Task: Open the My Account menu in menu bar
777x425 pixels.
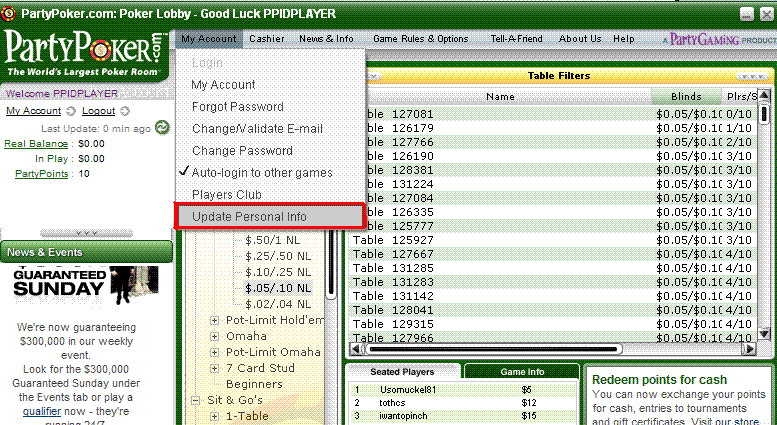Action: coord(209,39)
